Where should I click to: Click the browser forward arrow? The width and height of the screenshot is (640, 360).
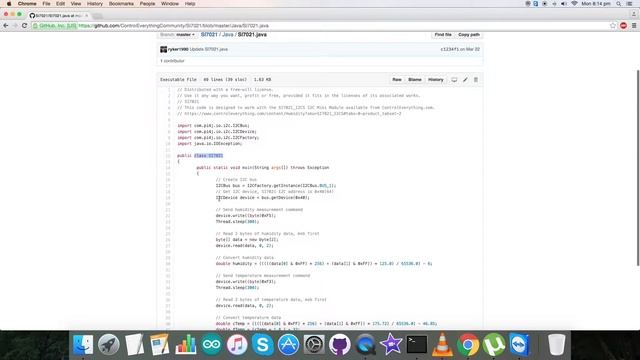[15, 25]
